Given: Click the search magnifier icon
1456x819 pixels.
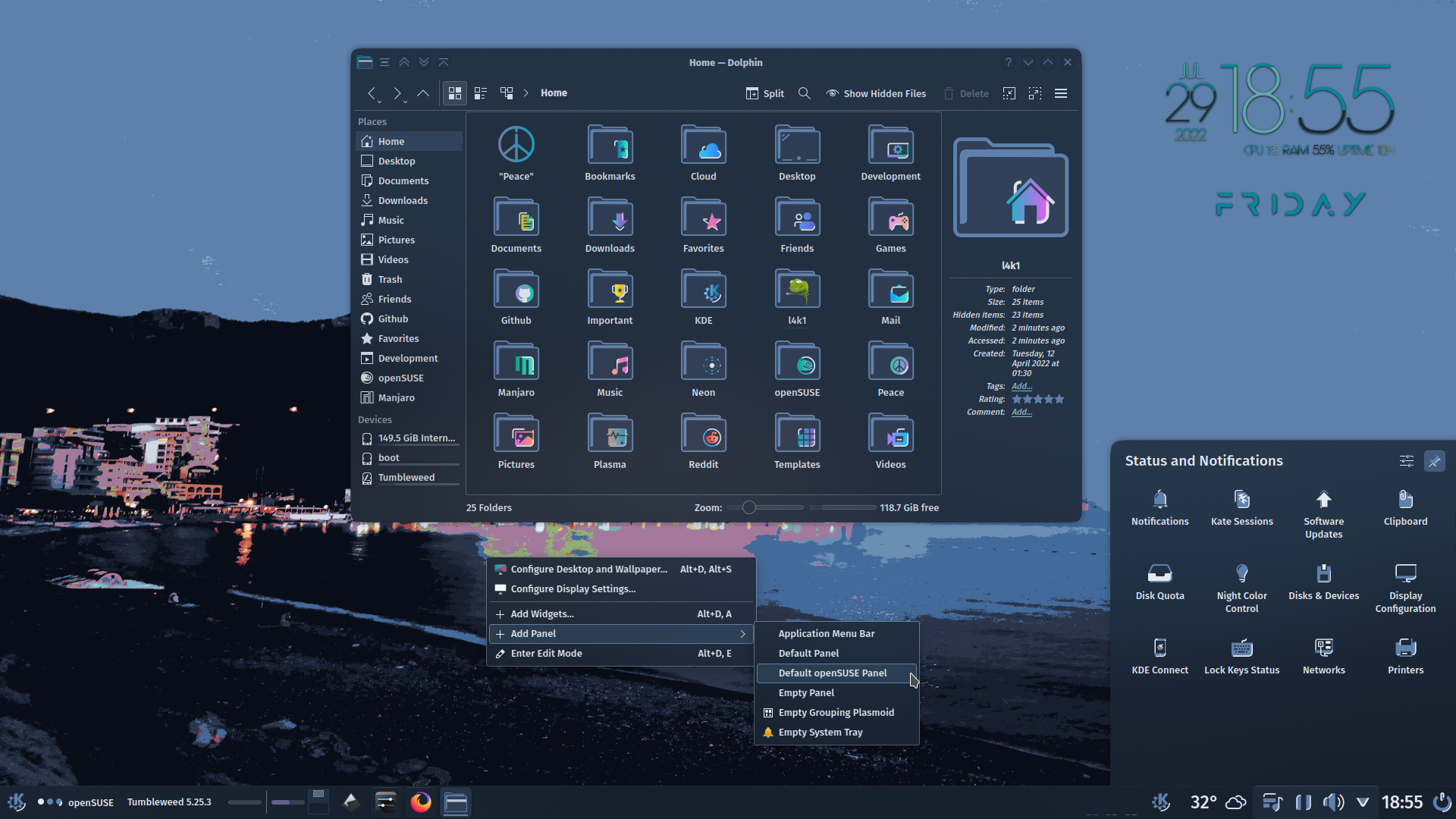Looking at the screenshot, I should click(805, 93).
